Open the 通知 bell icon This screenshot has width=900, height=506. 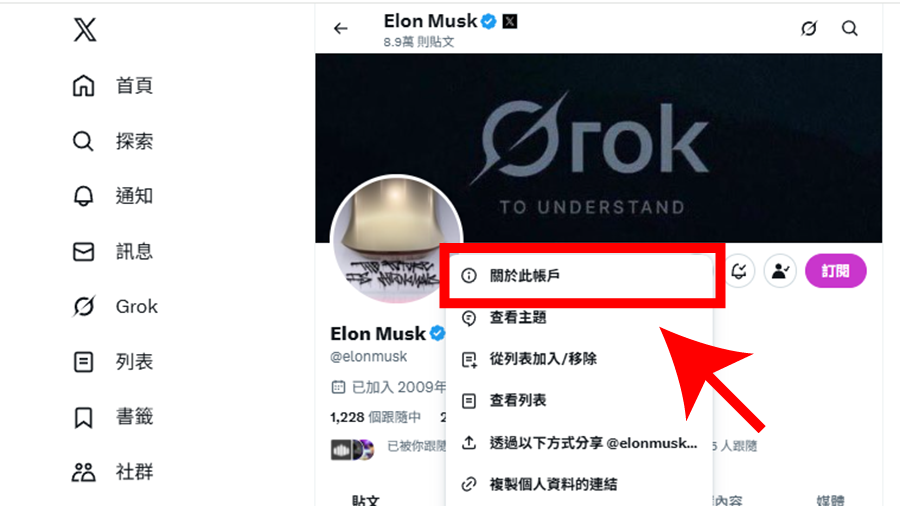(x=83, y=196)
